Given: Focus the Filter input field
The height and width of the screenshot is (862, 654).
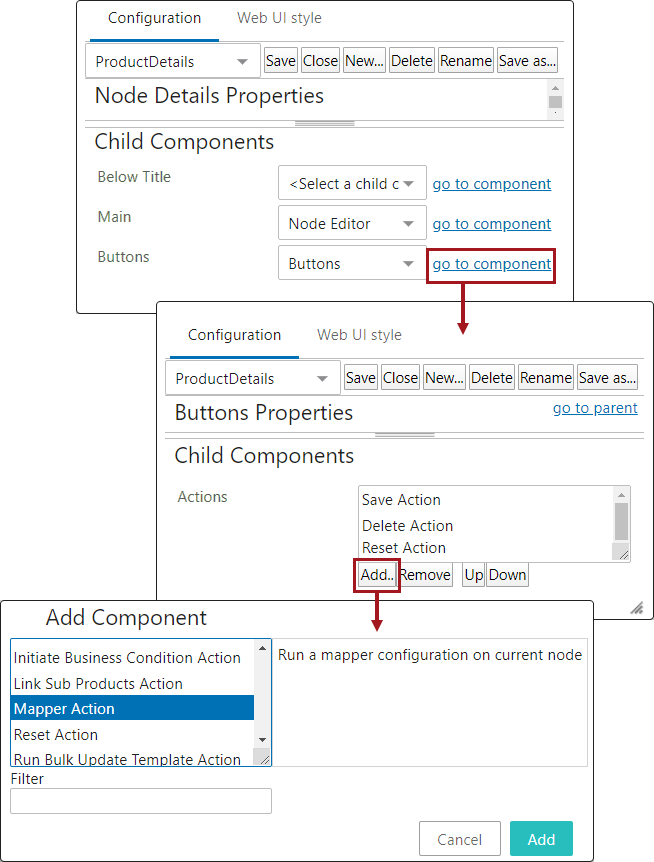Looking at the screenshot, I should click(x=141, y=801).
